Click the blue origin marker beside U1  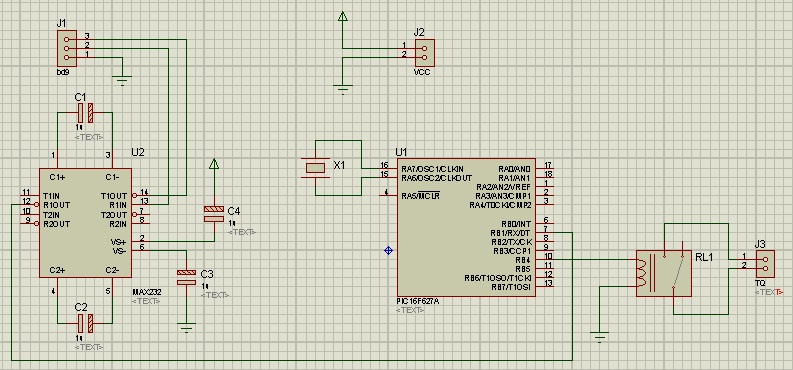[x=388, y=250]
